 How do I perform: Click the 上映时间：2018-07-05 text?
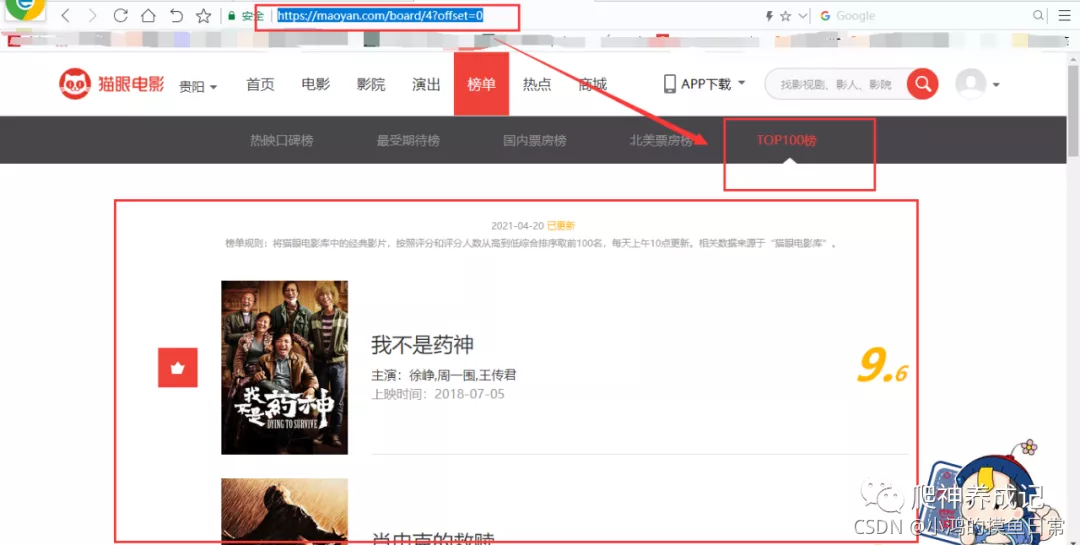(x=438, y=394)
